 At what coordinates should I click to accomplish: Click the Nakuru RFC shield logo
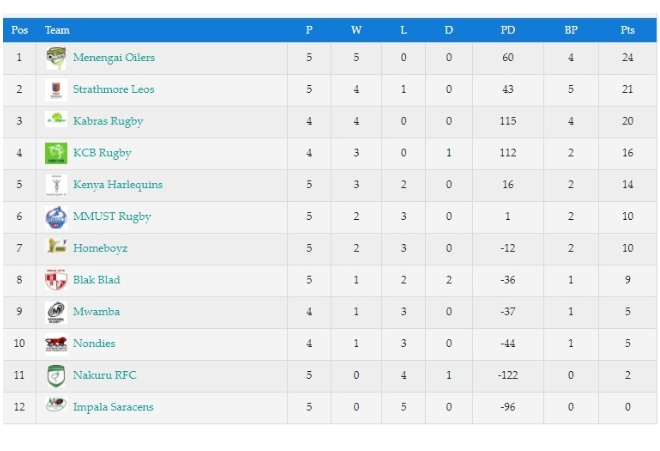point(56,376)
